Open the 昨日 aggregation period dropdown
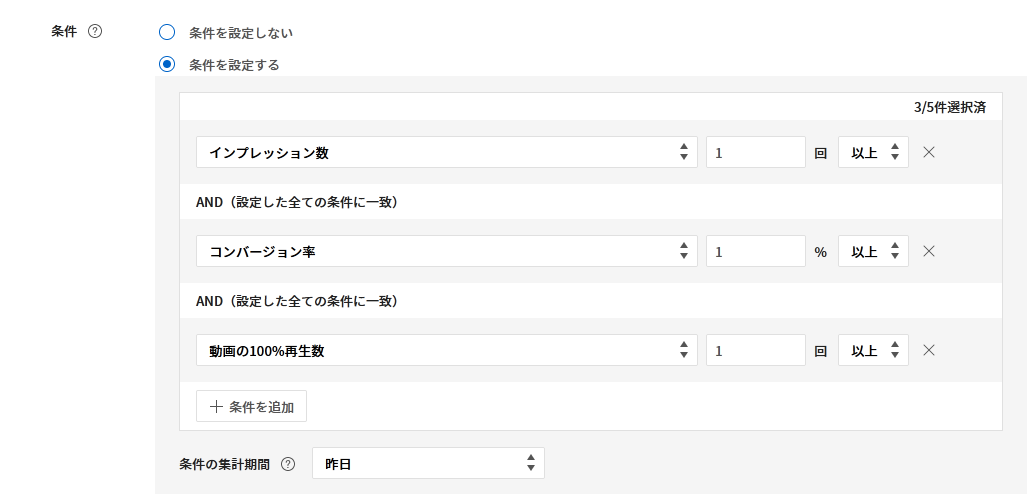1028x494 pixels. (x=428, y=464)
